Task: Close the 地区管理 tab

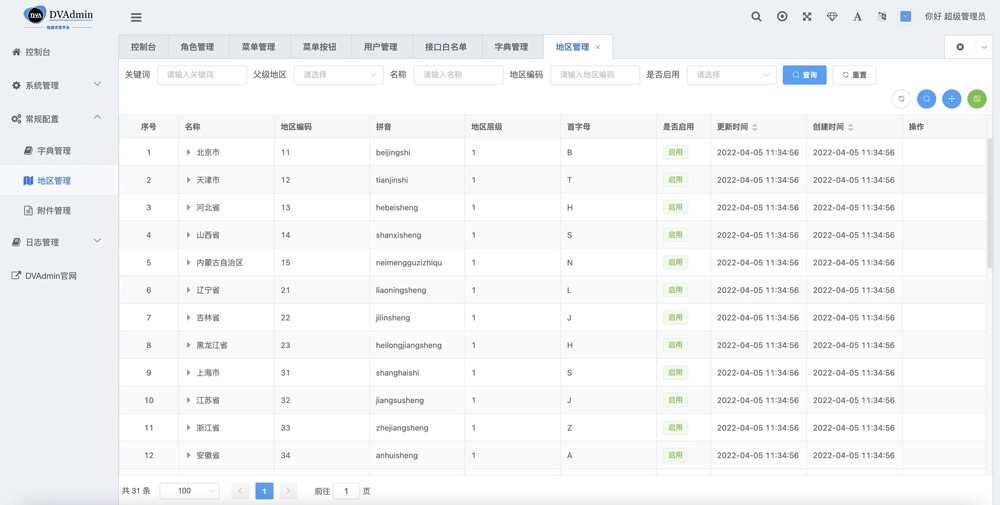Action: [598, 47]
